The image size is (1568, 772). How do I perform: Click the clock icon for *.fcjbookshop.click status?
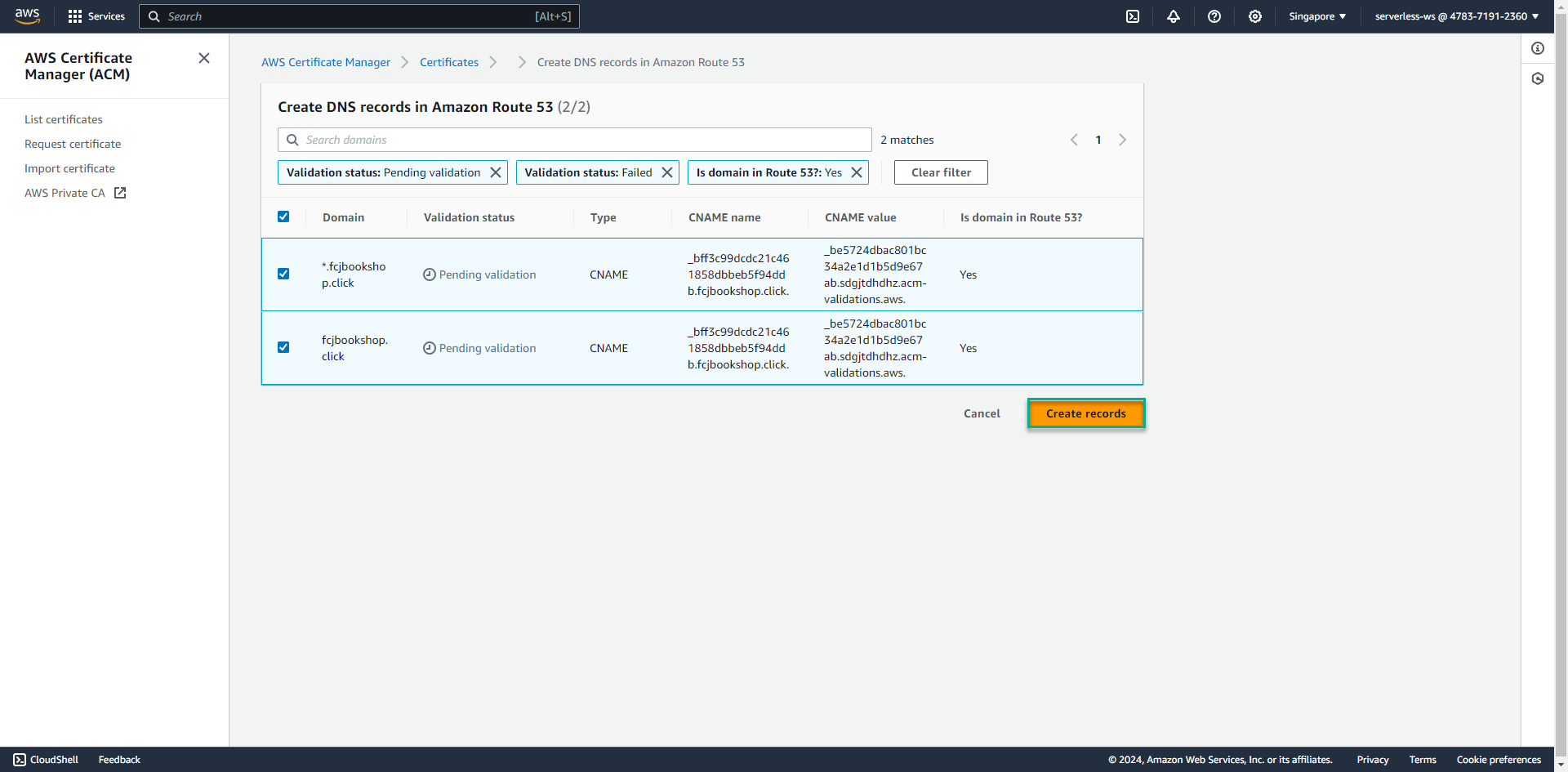point(429,274)
